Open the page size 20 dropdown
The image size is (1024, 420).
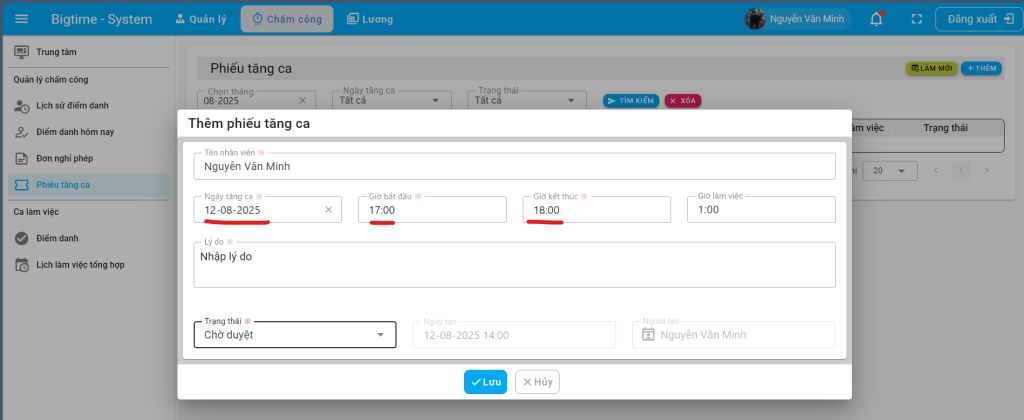[889, 171]
